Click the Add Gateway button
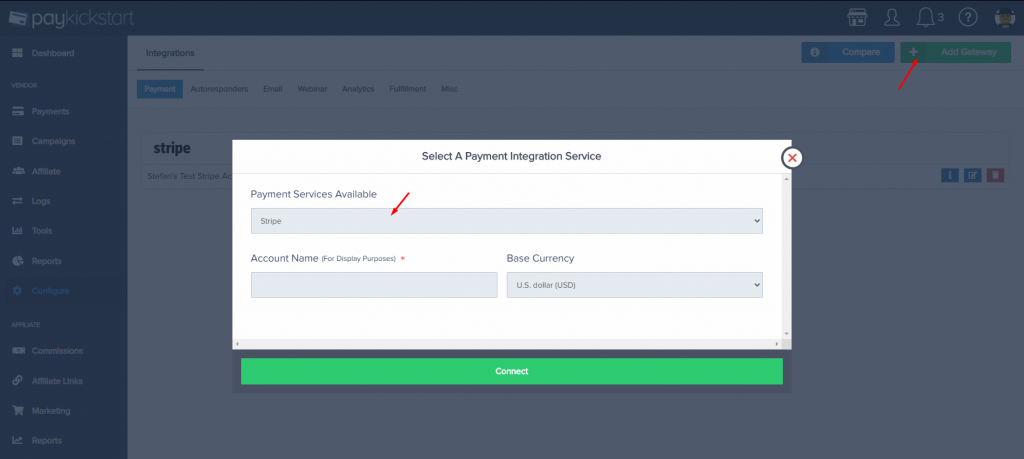This screenshot has width=1024, height=459. coord(956,52)
